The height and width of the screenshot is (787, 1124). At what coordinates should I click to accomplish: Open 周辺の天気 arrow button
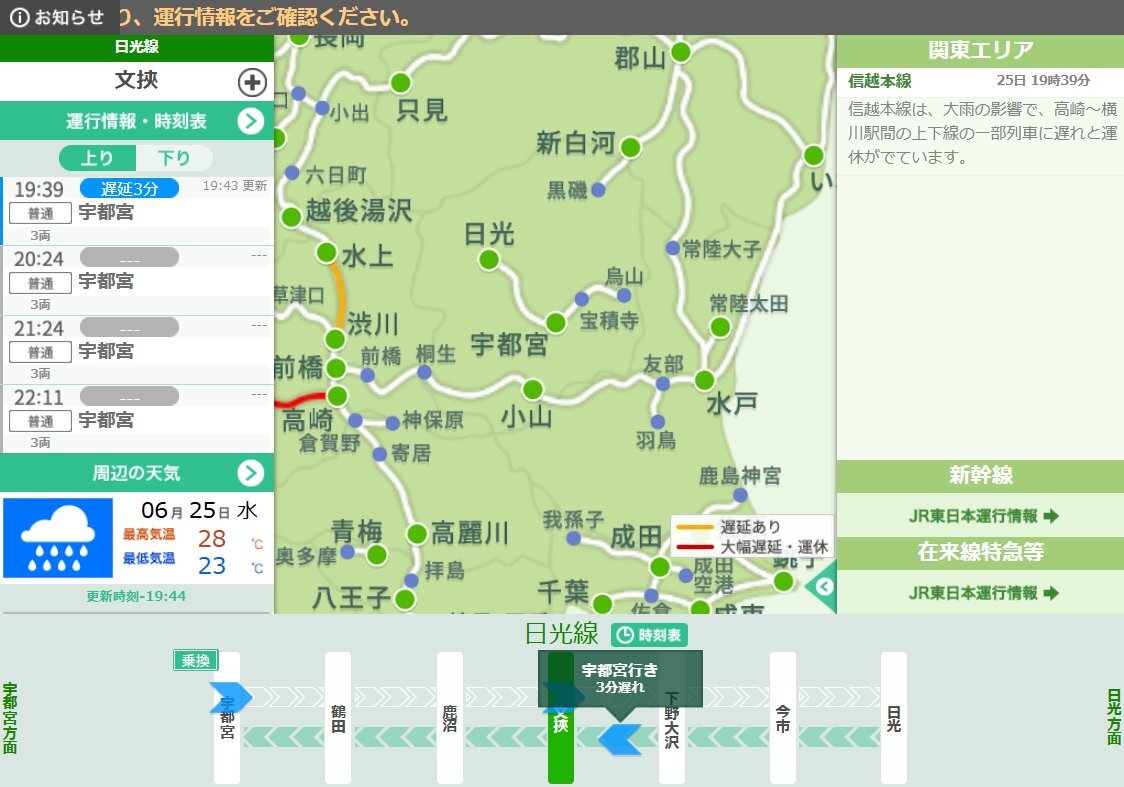click(x=250, y=473)
